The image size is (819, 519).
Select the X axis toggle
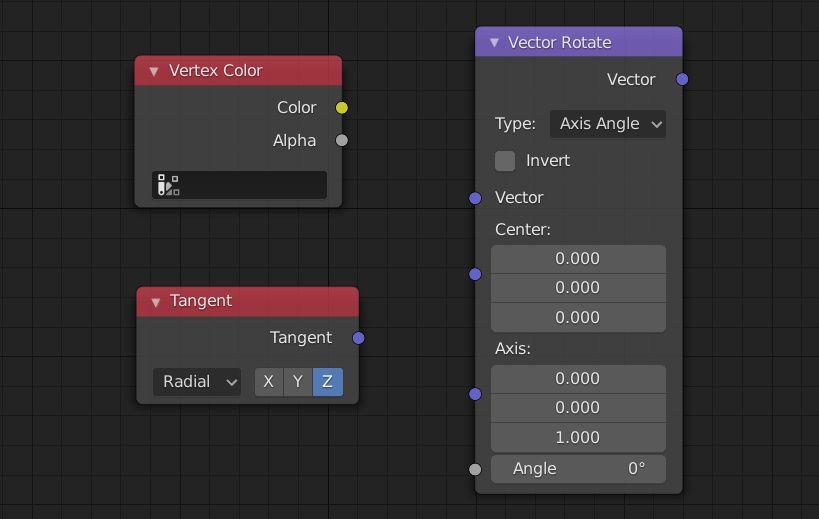click(x=268, y=382)
